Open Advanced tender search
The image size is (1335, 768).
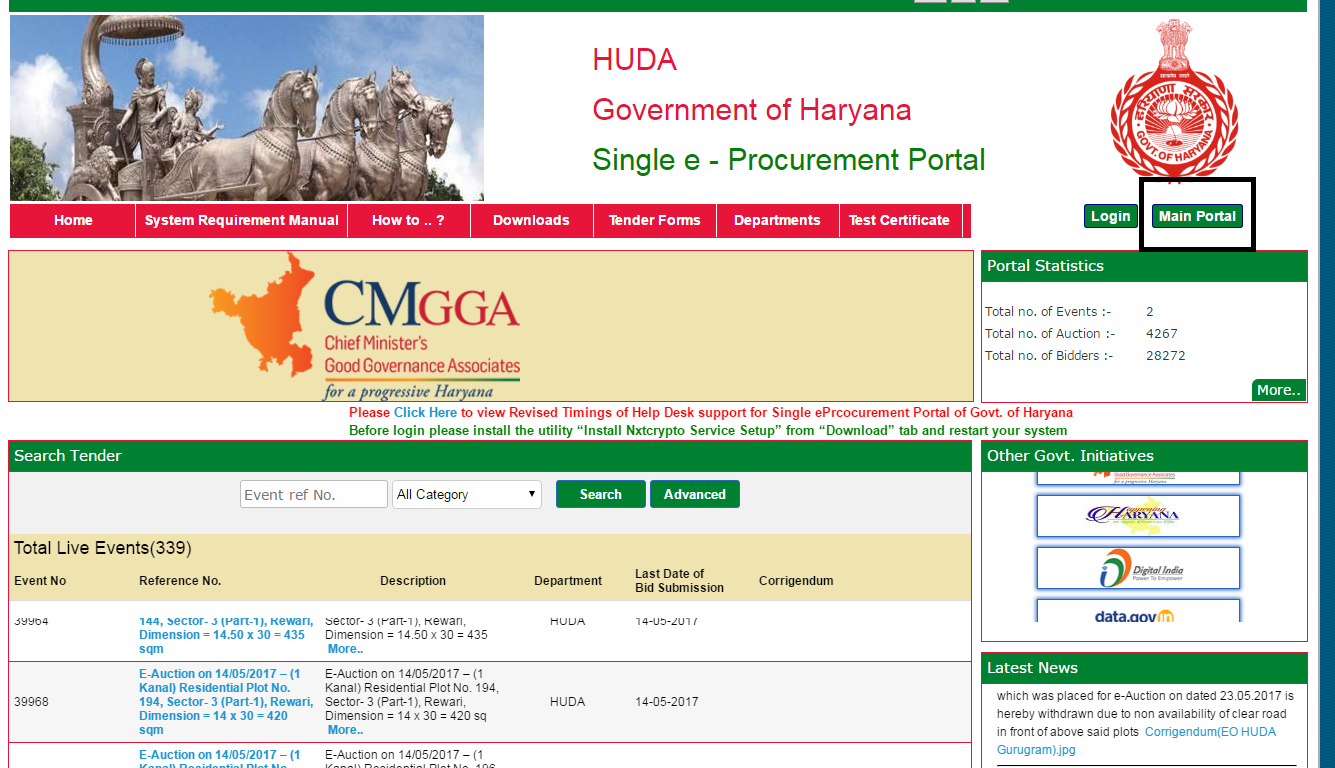click(x=694, y=494)
